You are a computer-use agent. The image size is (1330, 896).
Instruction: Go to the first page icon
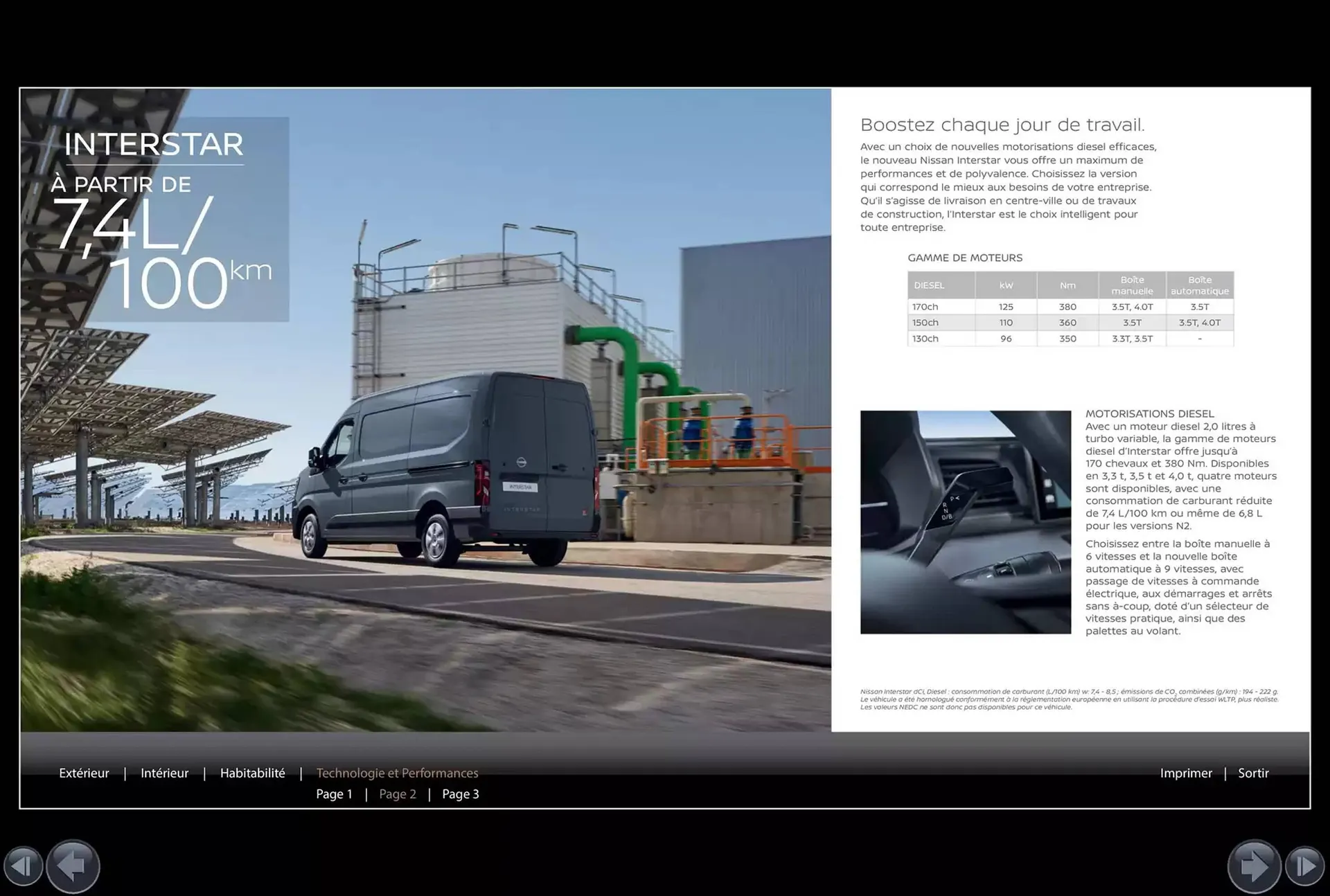[23, 866]
